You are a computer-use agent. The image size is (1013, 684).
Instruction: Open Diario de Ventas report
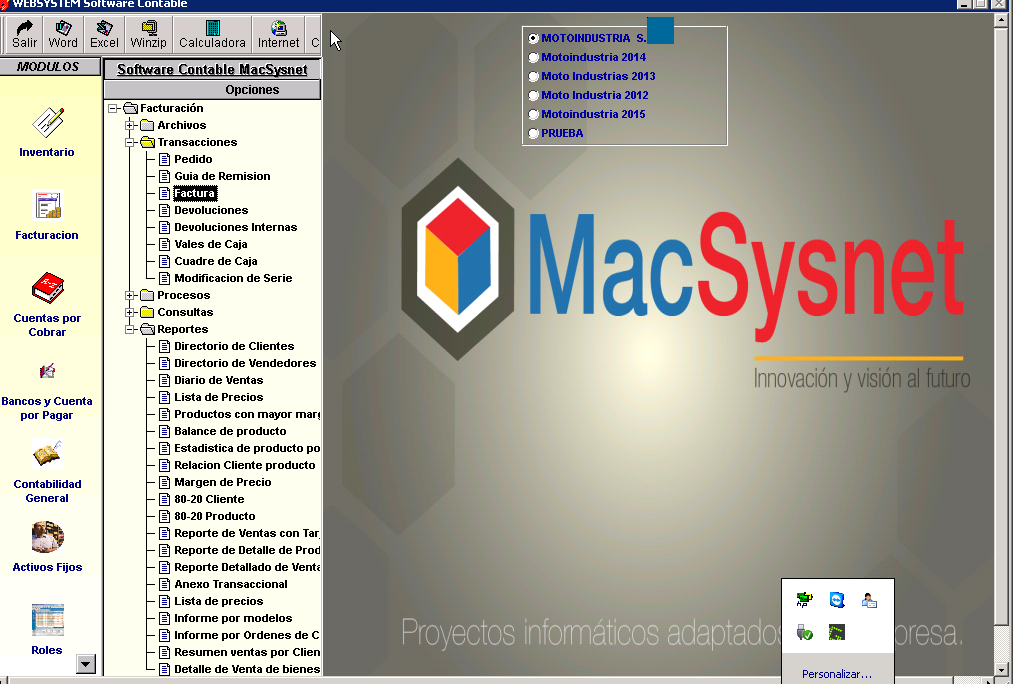pos(218,380)
